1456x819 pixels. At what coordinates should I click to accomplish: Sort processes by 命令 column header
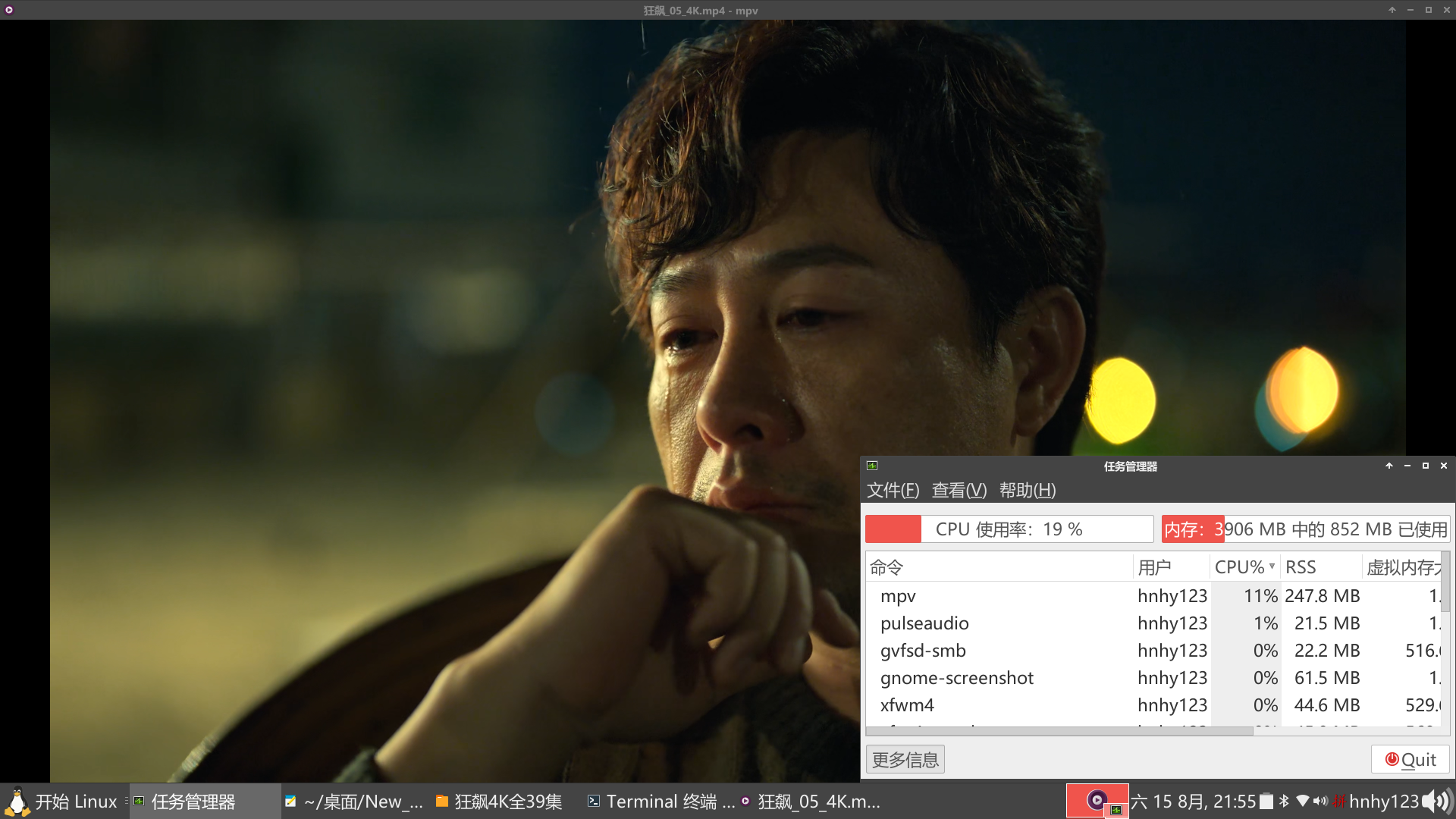(999, 567)
